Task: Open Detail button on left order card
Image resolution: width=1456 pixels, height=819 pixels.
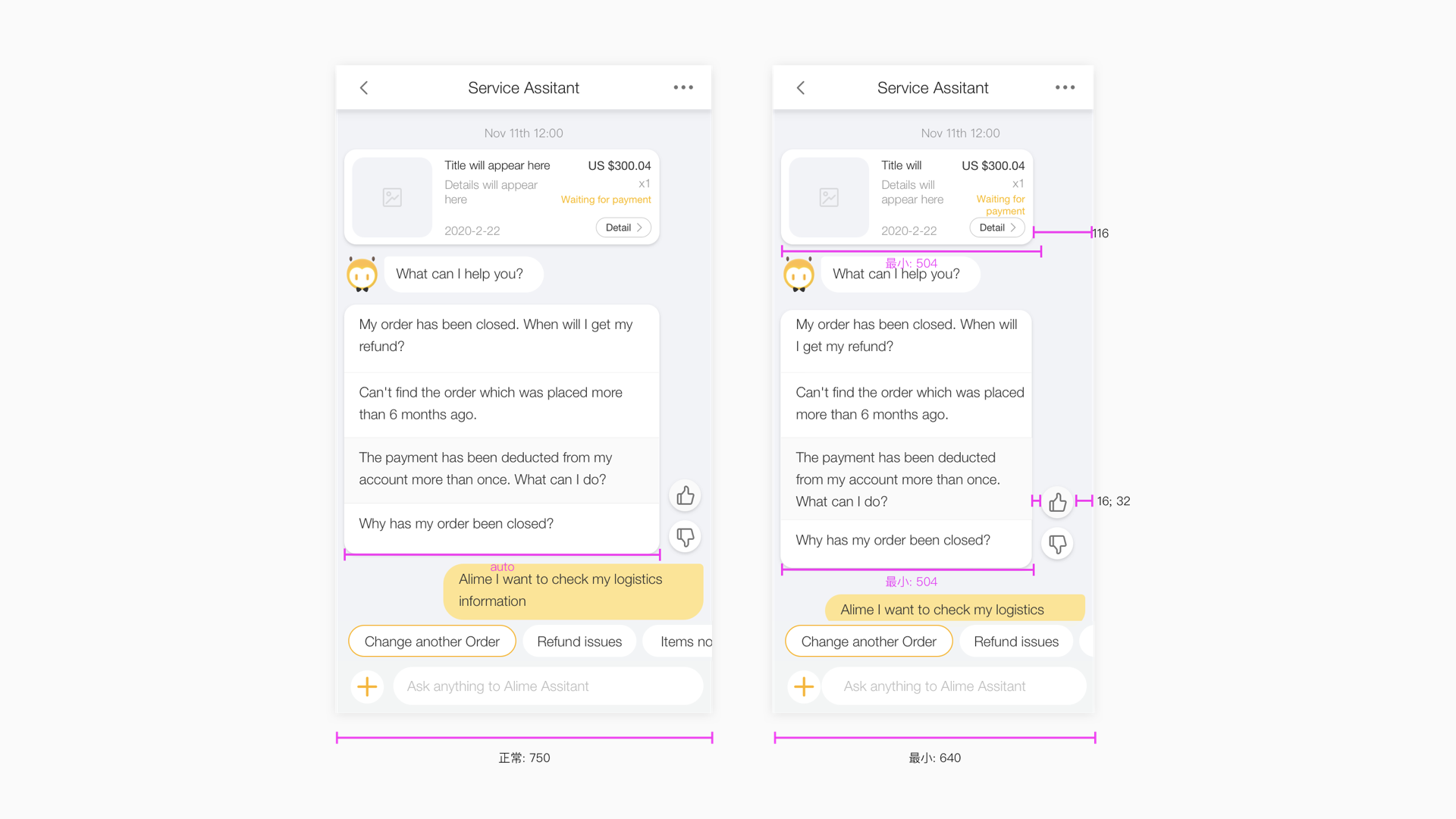Action: point(623,227)
